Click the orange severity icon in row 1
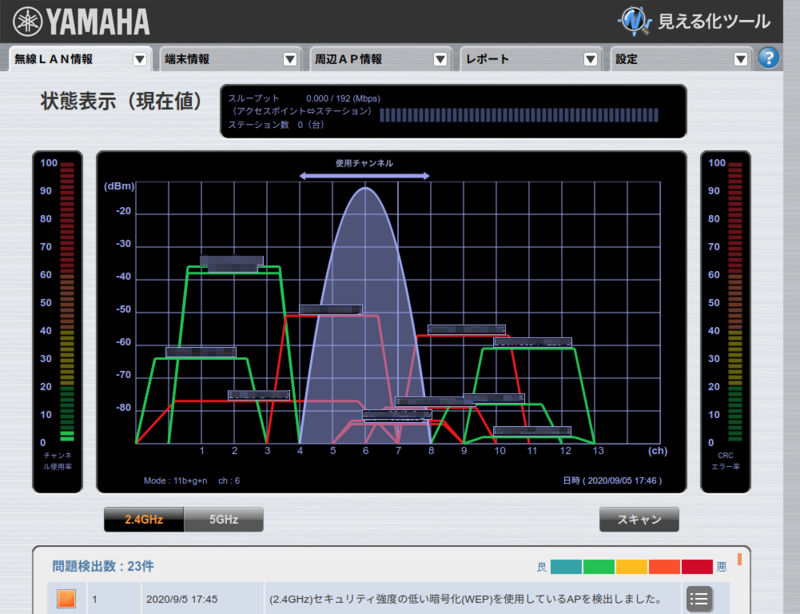Viewport: 800px width, 614px height. pyautogui.click(x=66, y=599)
